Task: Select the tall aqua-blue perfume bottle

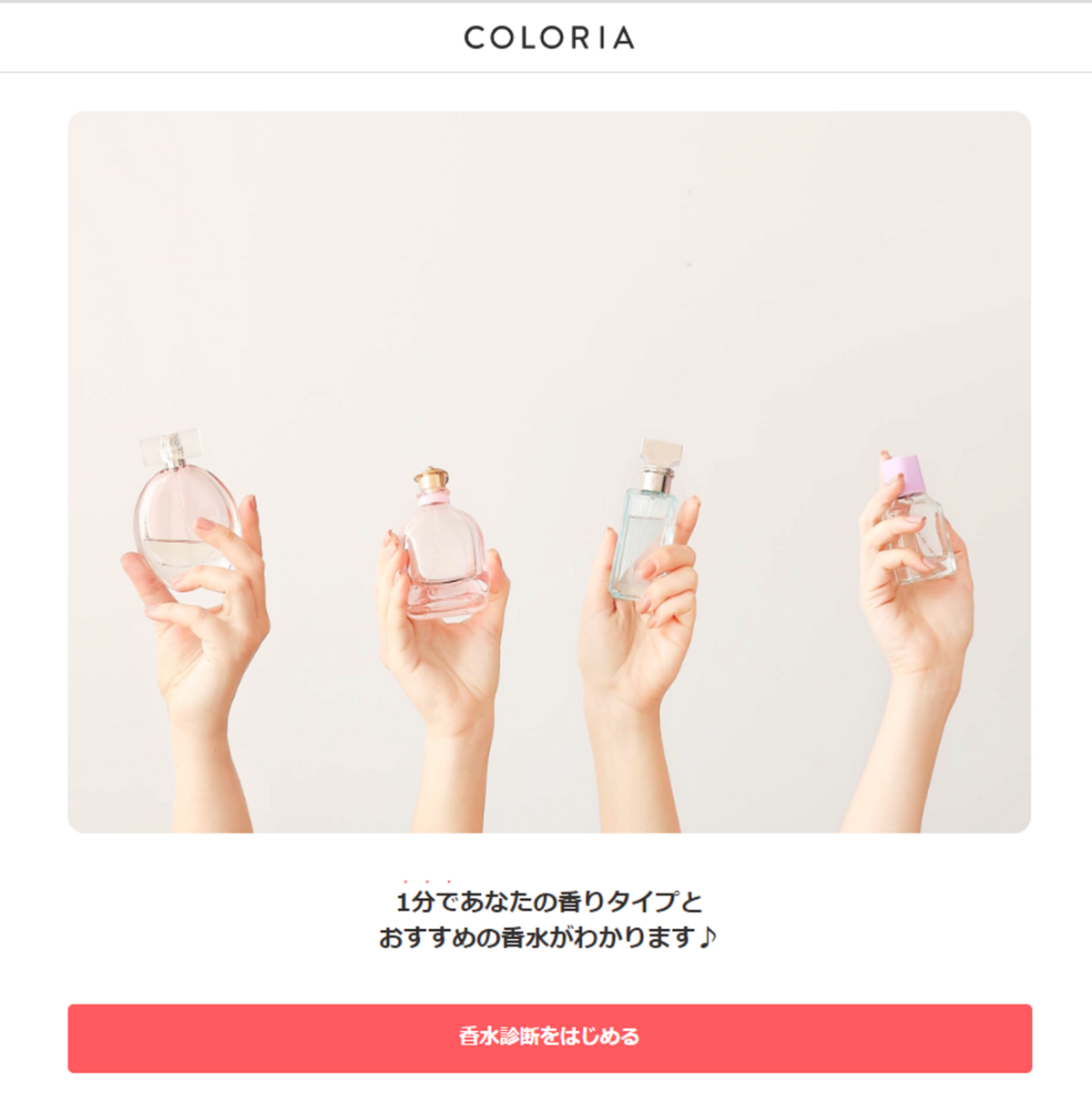Action: (x=645, y=522)
